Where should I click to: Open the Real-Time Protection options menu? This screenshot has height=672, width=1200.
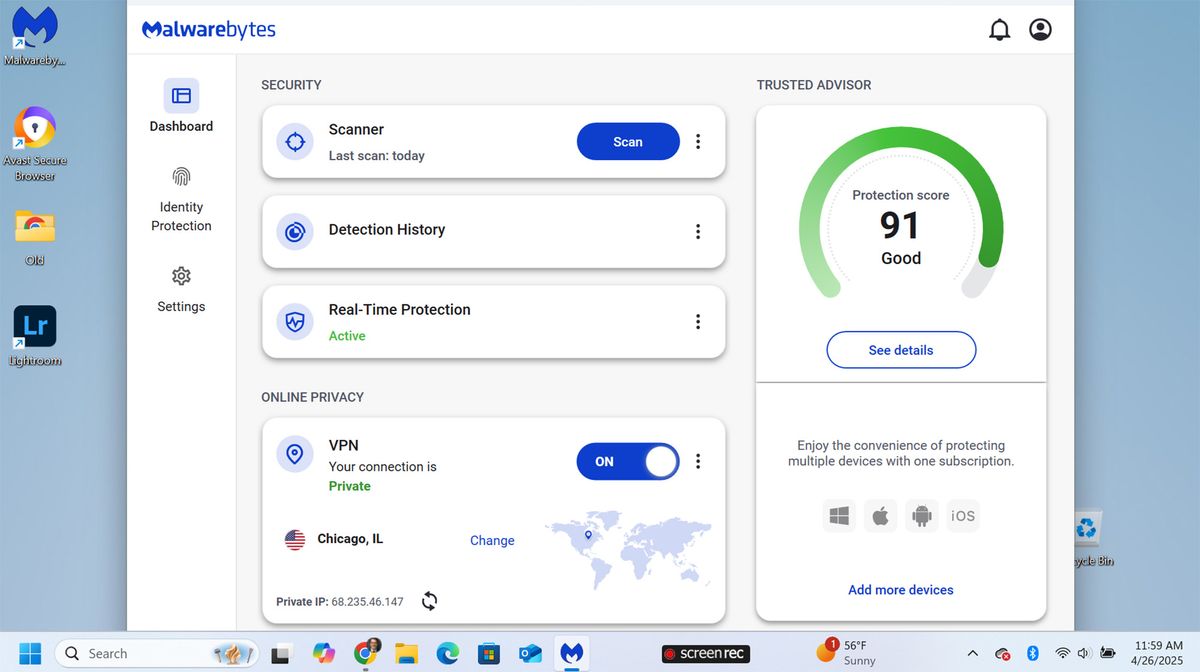tap(698, 321)
